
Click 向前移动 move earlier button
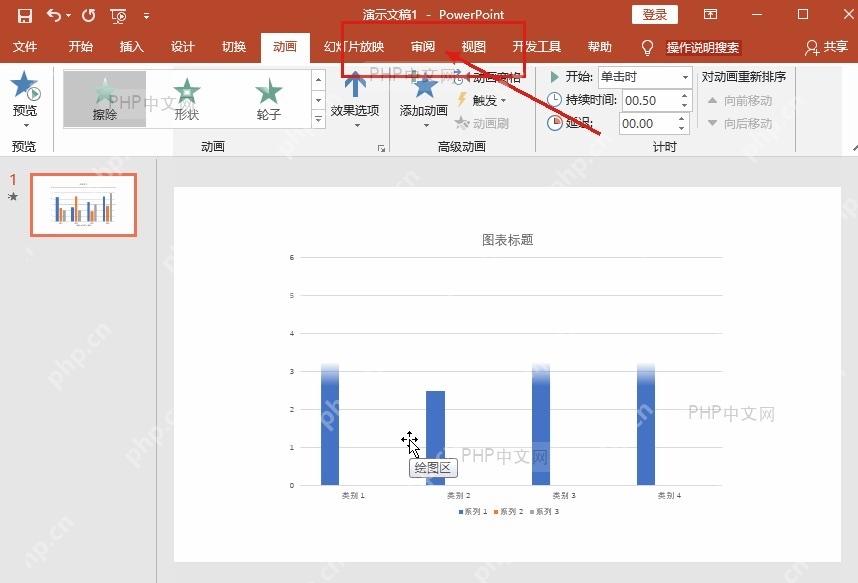pyautogui.click(x=740, y=101)
